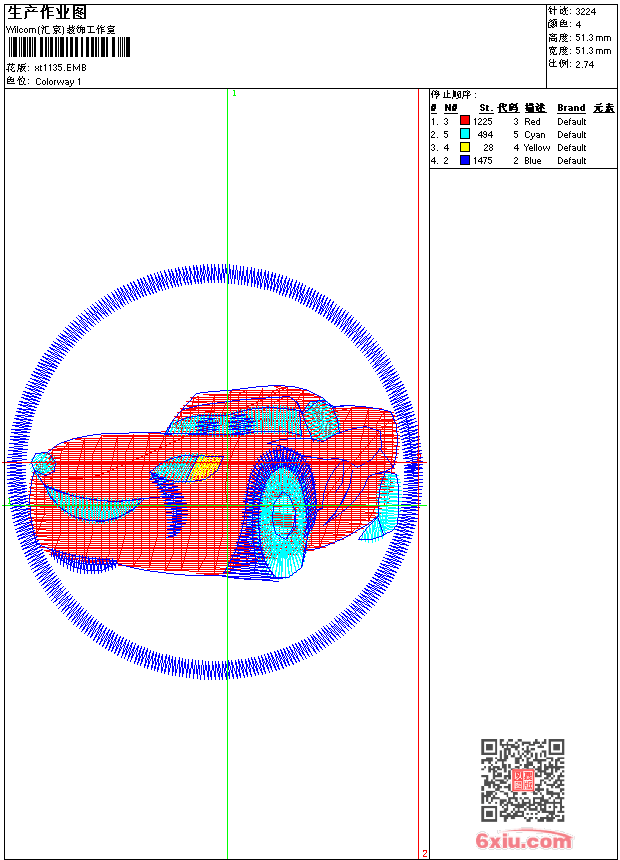Click the Colorway 1 label

[x=58, y=82]
